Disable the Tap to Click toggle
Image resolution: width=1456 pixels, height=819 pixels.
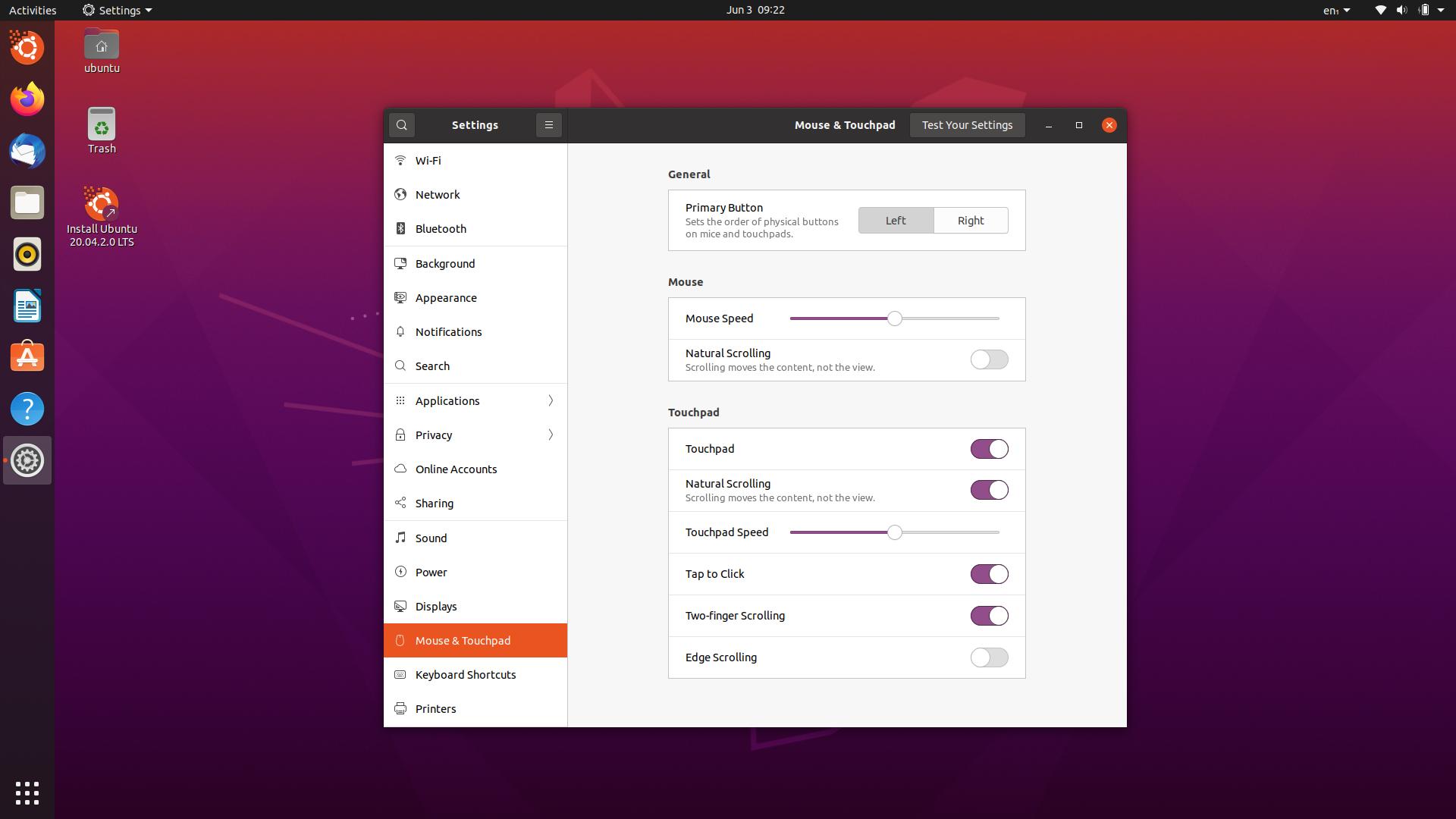click(989, 574)
